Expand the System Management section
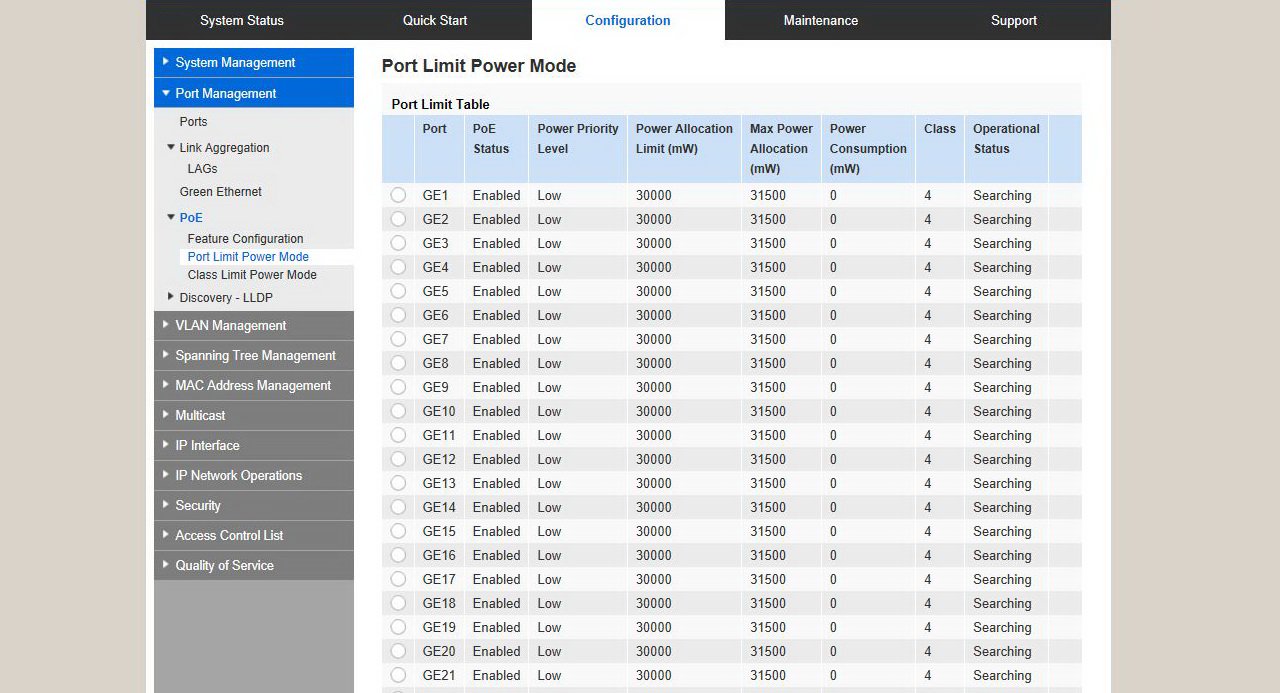This screenshot has width=1280, height=693. (235, 62)
